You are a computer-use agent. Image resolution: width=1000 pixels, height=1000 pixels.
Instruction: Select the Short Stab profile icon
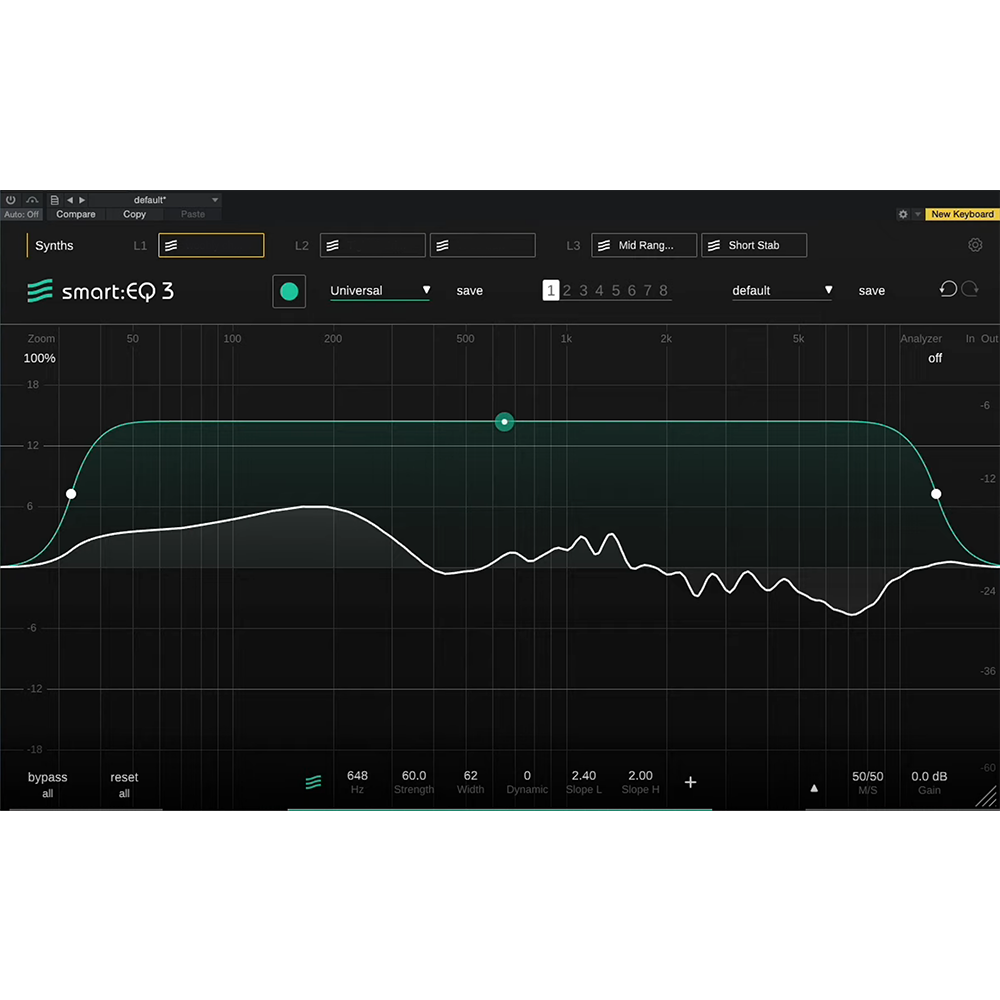coord(713,245)
